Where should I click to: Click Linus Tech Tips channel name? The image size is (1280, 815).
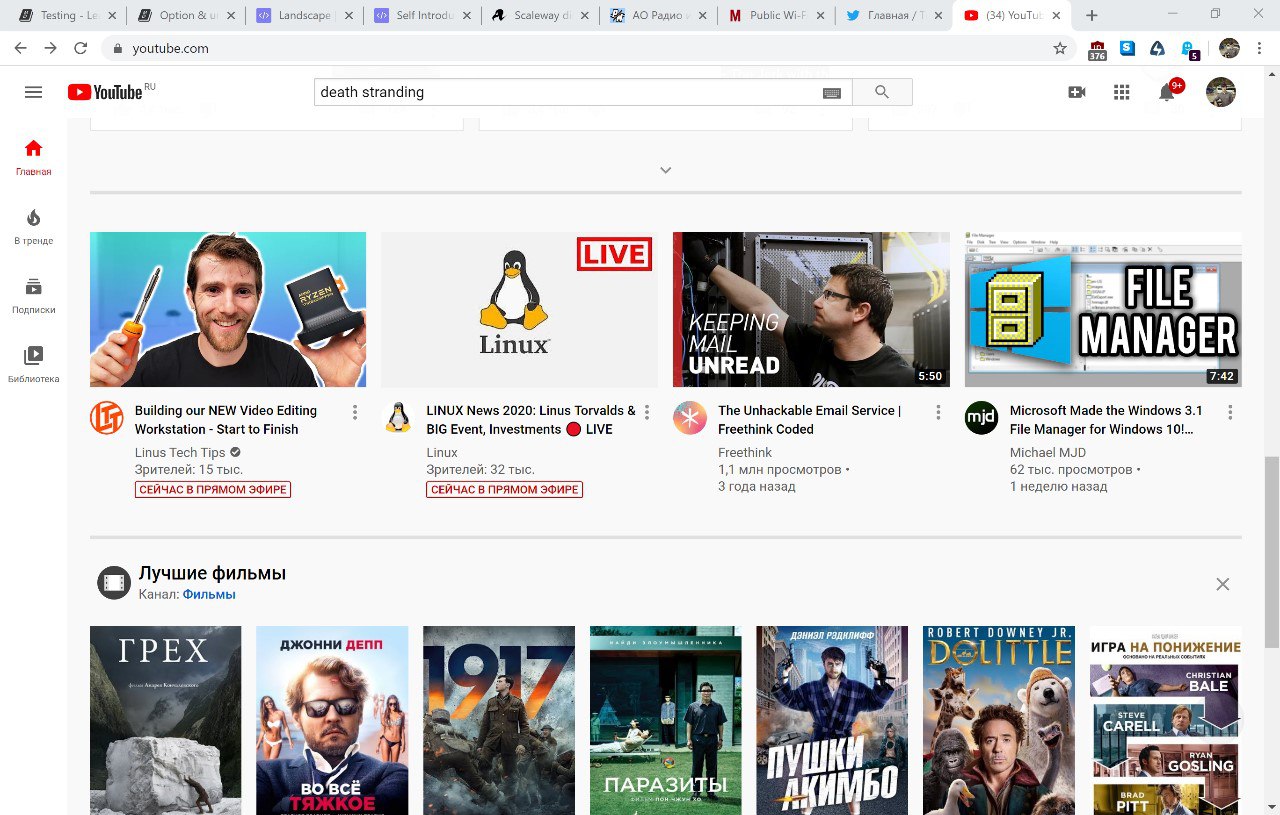180,453
